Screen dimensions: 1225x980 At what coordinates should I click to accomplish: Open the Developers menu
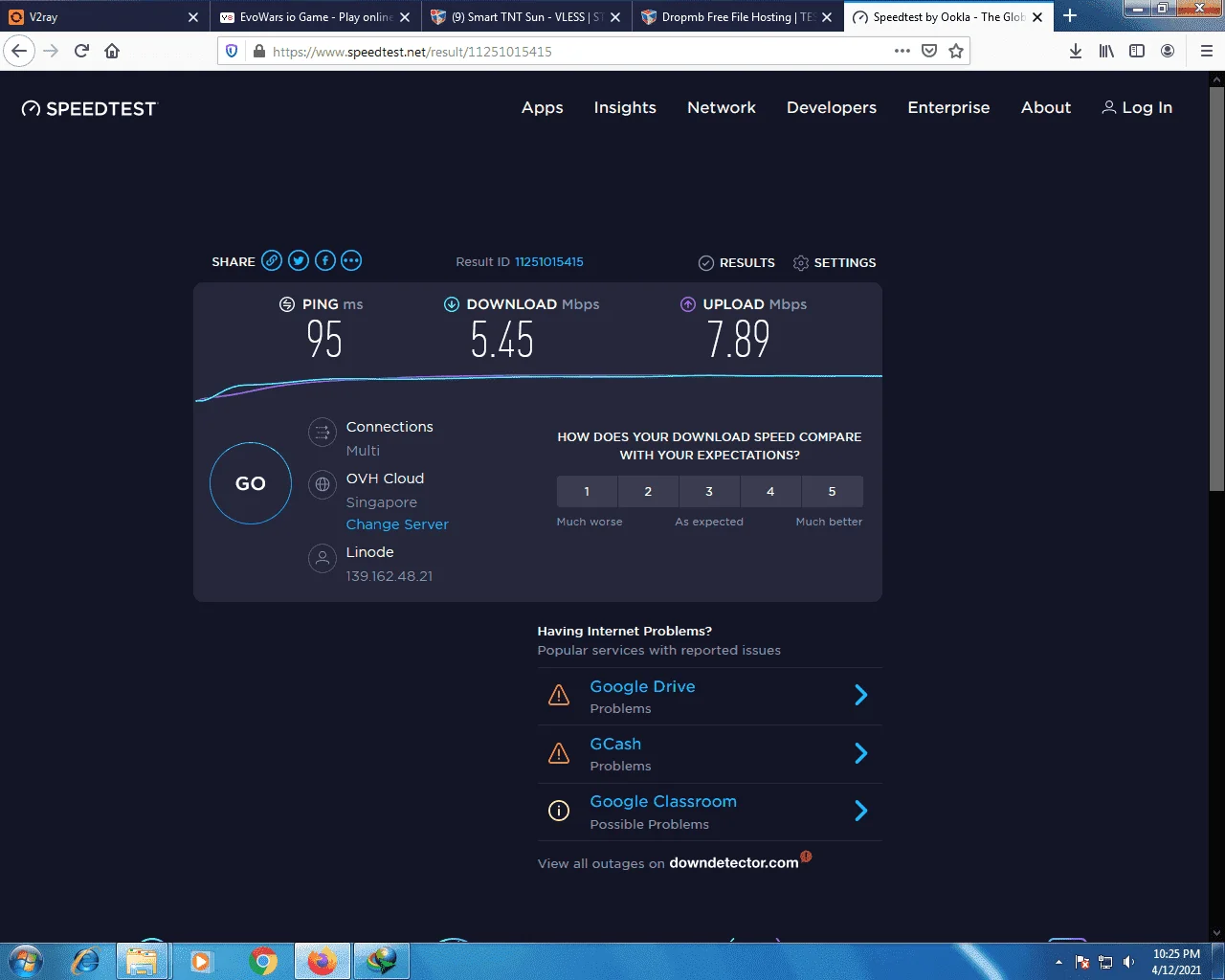coord(832,108)
